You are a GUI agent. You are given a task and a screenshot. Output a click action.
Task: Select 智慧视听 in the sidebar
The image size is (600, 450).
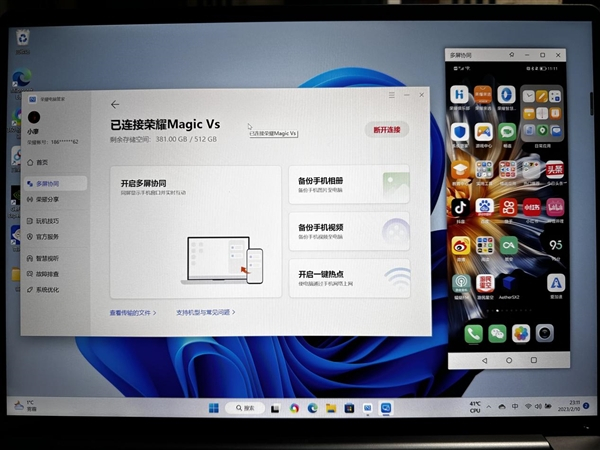pyautogui.click(x=43, y=258)
